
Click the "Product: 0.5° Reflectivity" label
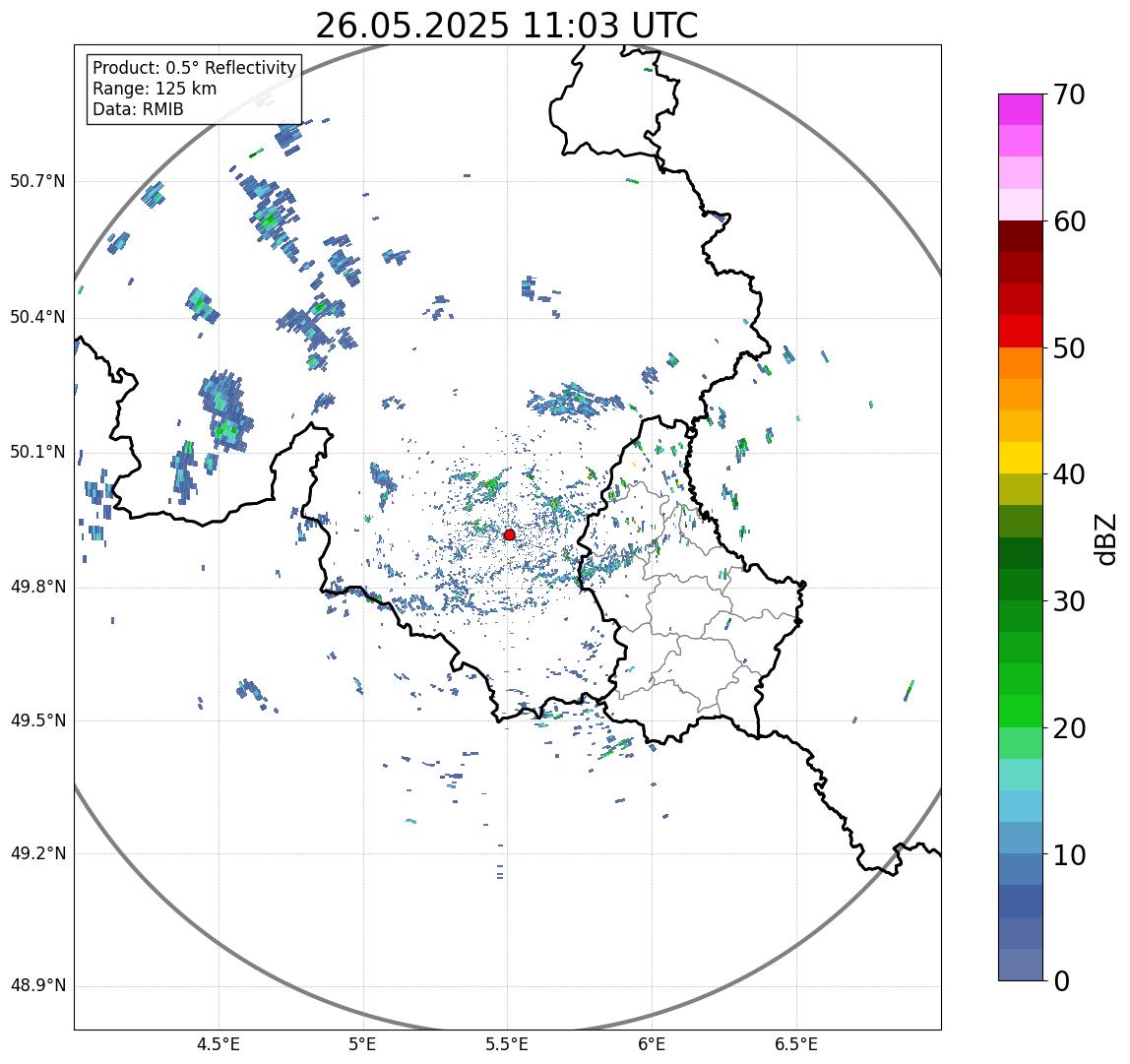pyautogui.click(x=195, y=68)
